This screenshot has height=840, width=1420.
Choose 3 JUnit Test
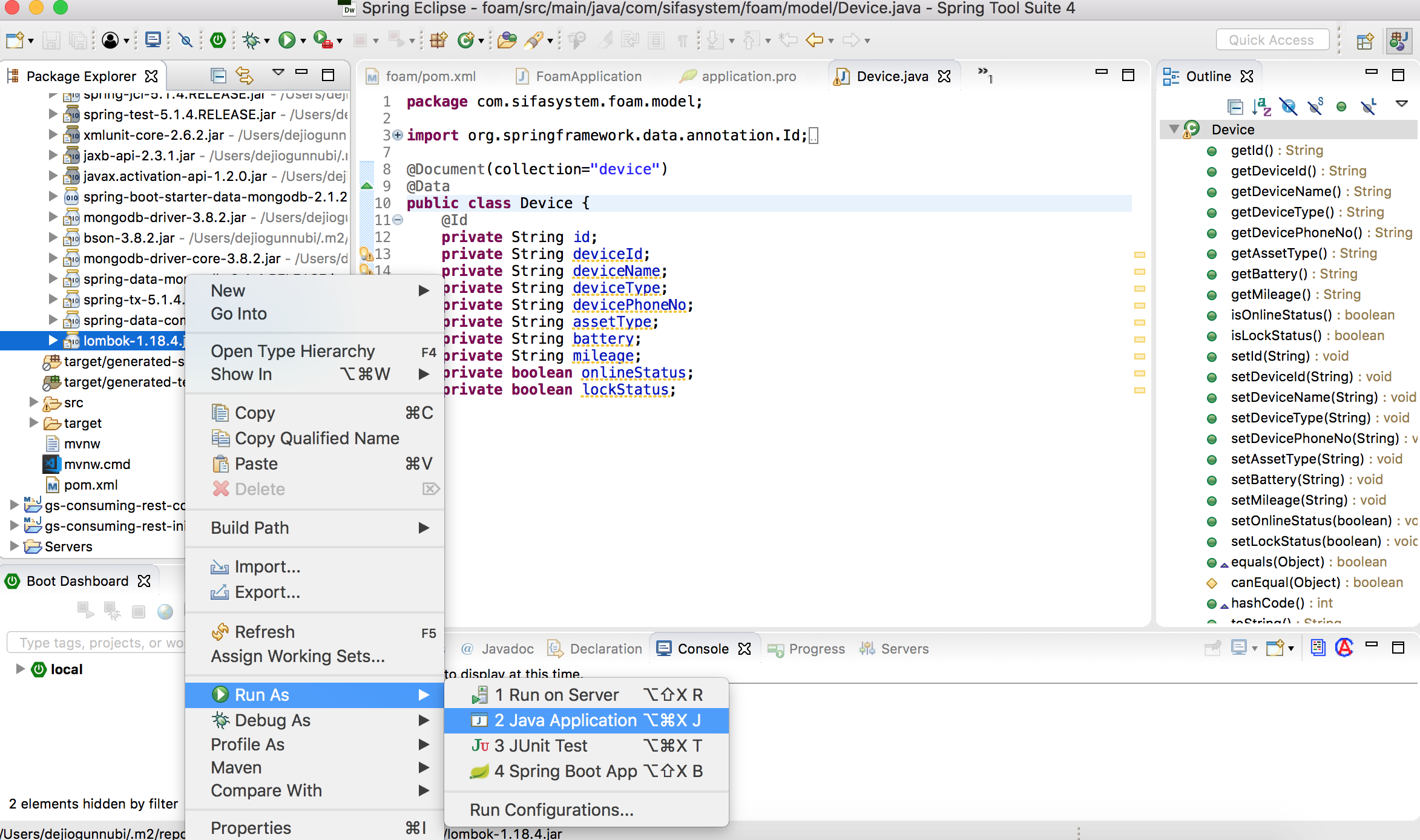tap(586, 746)
